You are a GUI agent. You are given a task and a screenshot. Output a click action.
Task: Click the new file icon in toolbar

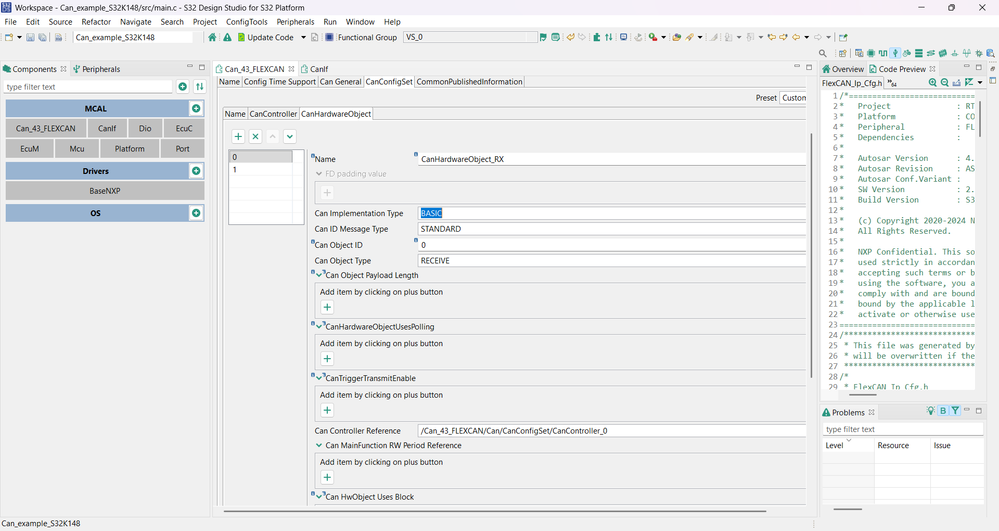coord(9,37)
